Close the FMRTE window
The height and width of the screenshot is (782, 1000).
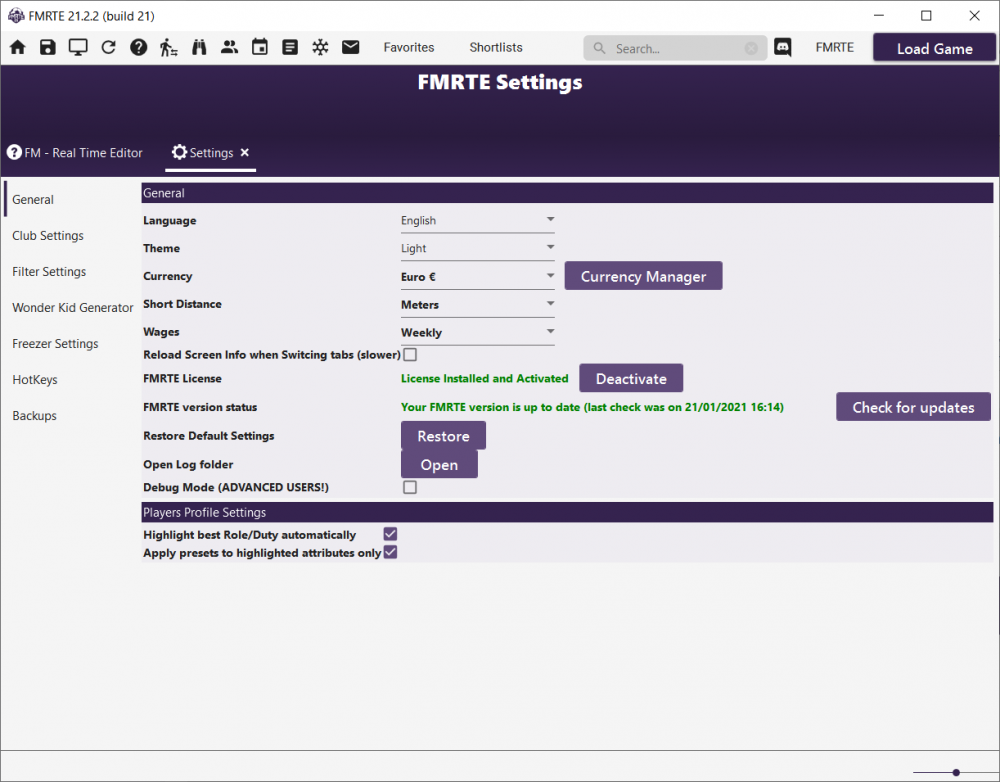click(974, 15)
